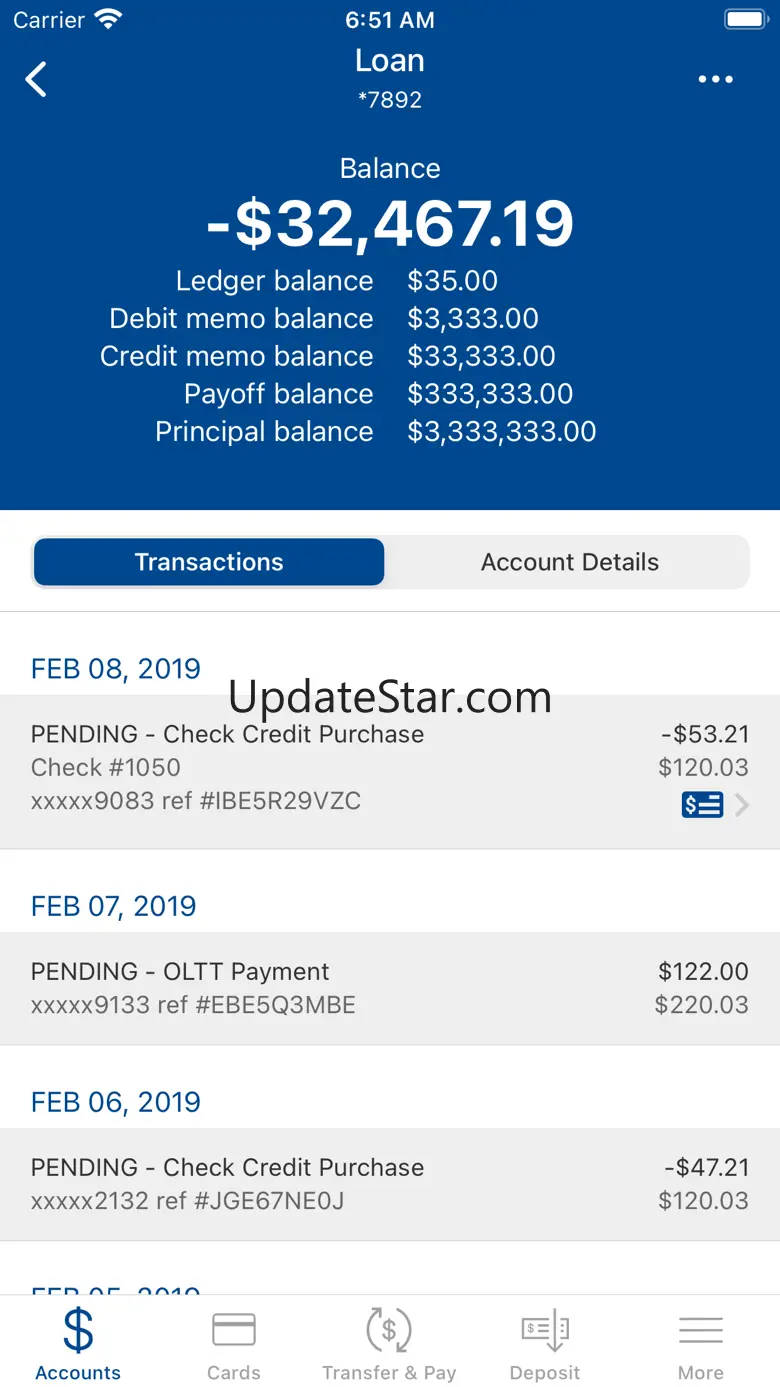Screen dimensions: 780x1387
Task: Open the More menu icon
Action: pyautogui.click(x=701, y=1331)
